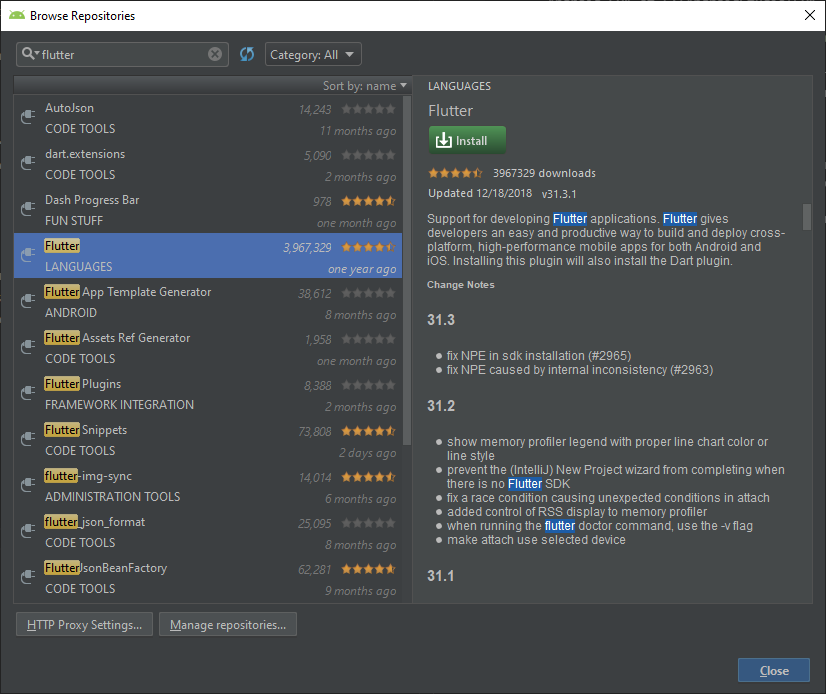Install the Flutter plugin
This screenshot has width=826, height=694.
467,140
